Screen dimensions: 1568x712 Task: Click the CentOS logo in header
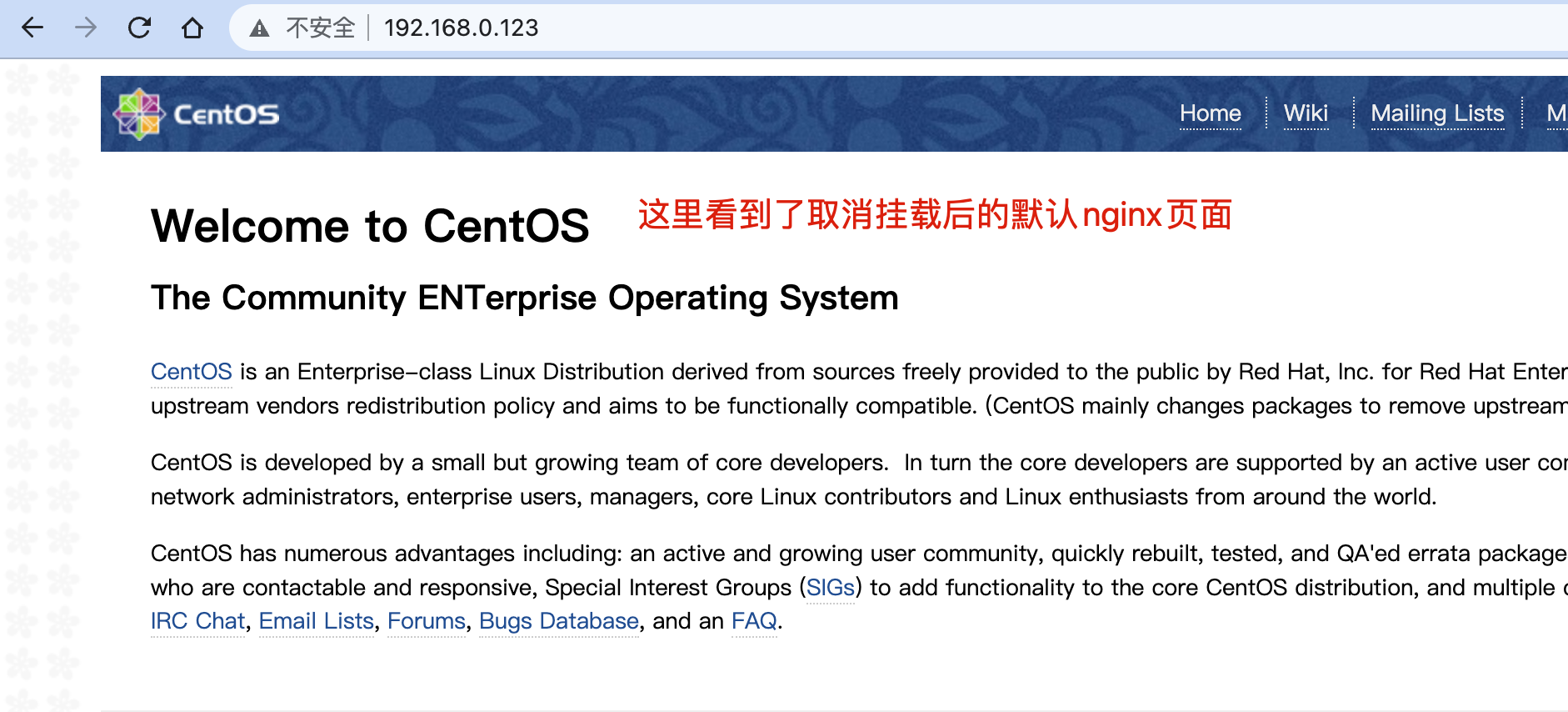(197, 114)
